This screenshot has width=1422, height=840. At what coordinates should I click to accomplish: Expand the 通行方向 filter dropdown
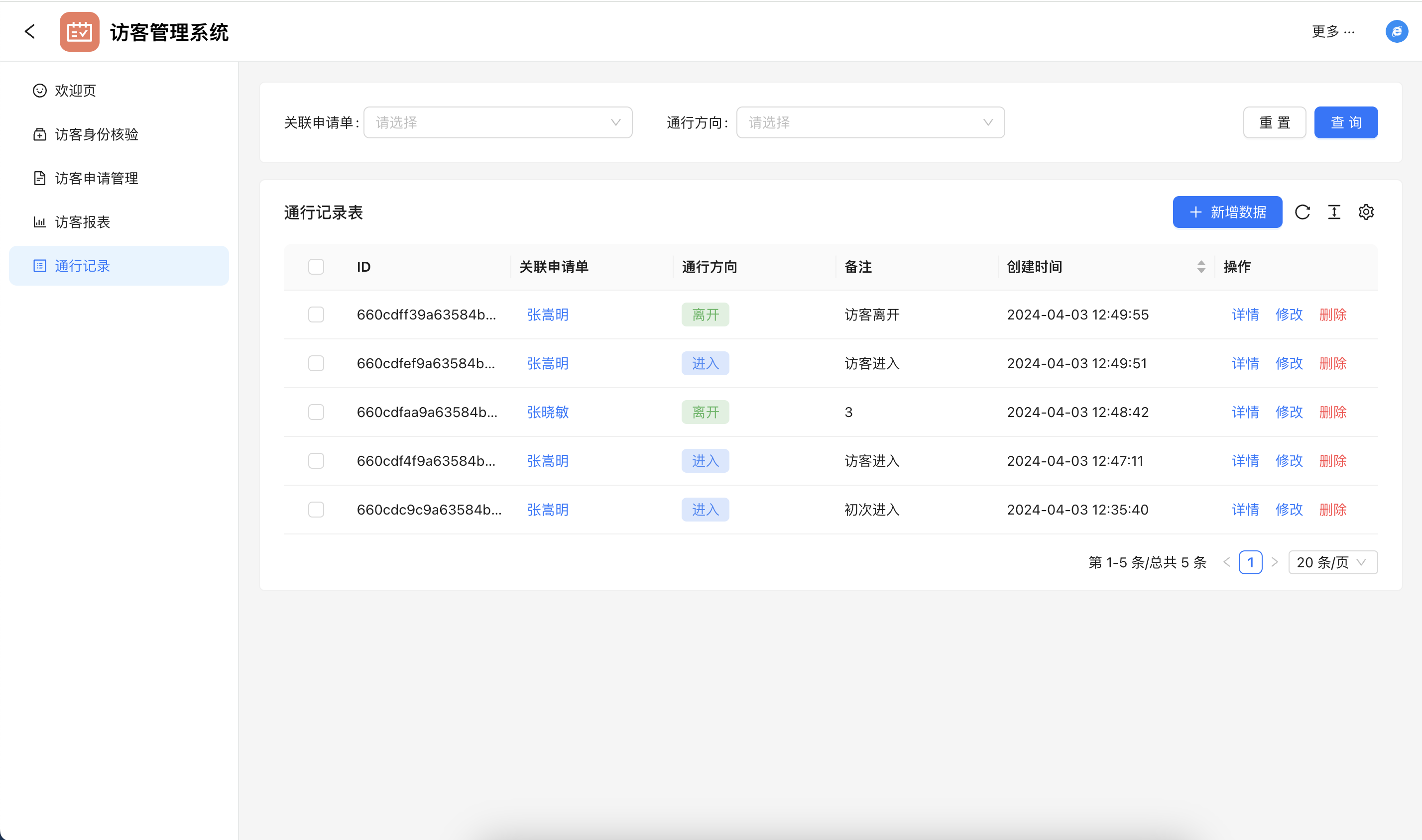coord(870,123)
